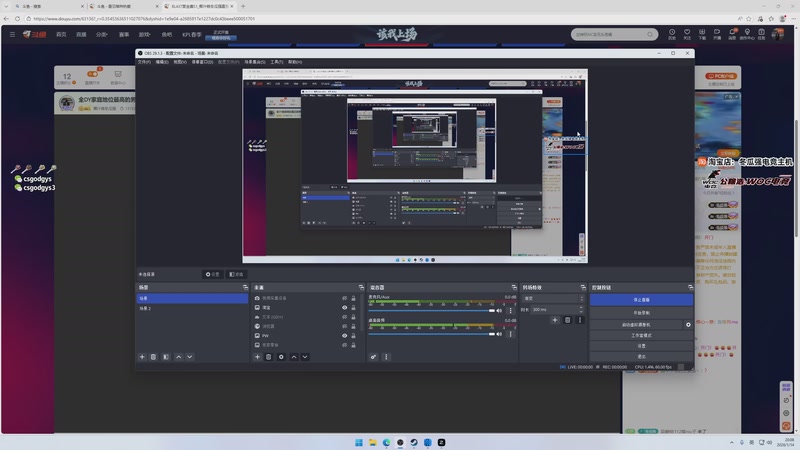Hide the PW source

[x=344, y=336]
